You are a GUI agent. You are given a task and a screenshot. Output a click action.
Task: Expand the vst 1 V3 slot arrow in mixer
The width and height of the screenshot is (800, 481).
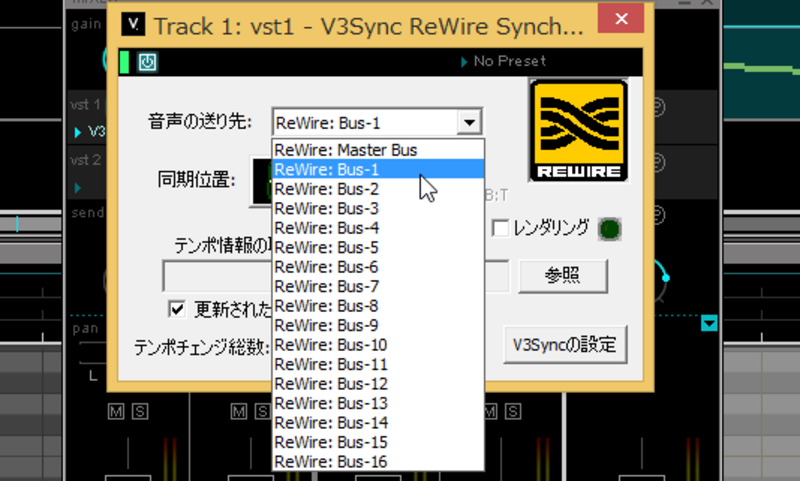[x=78, y=133]
